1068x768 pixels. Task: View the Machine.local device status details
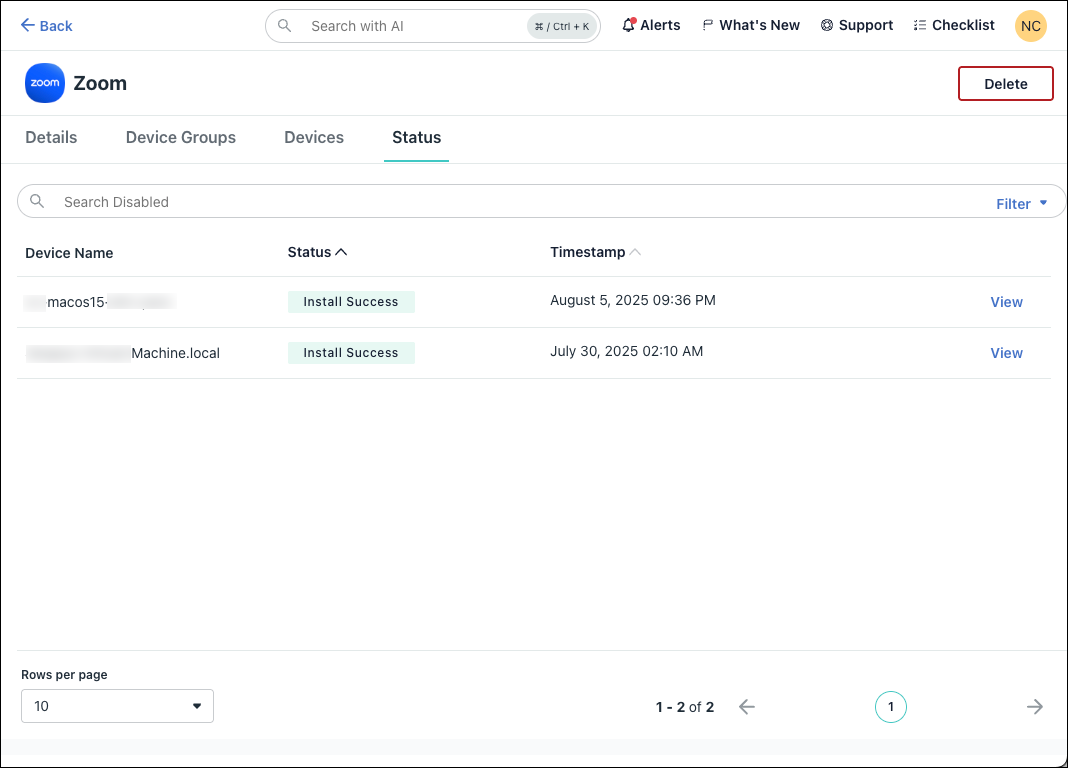click(1006, 353)
